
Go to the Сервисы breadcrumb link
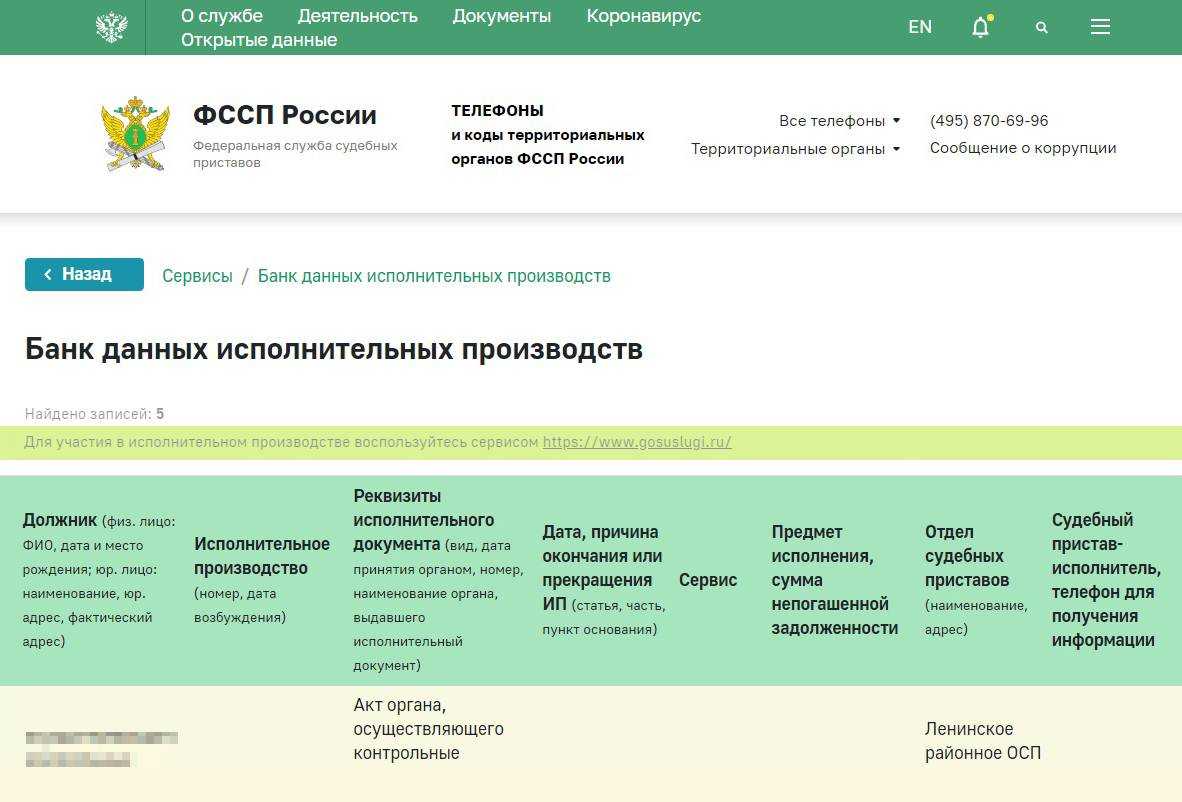pos(197,276)
